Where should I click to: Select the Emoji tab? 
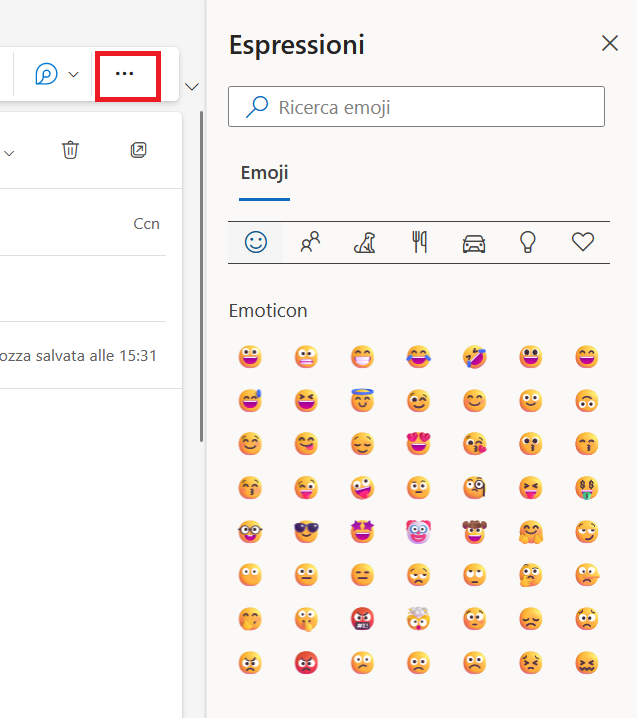point(264,173)
